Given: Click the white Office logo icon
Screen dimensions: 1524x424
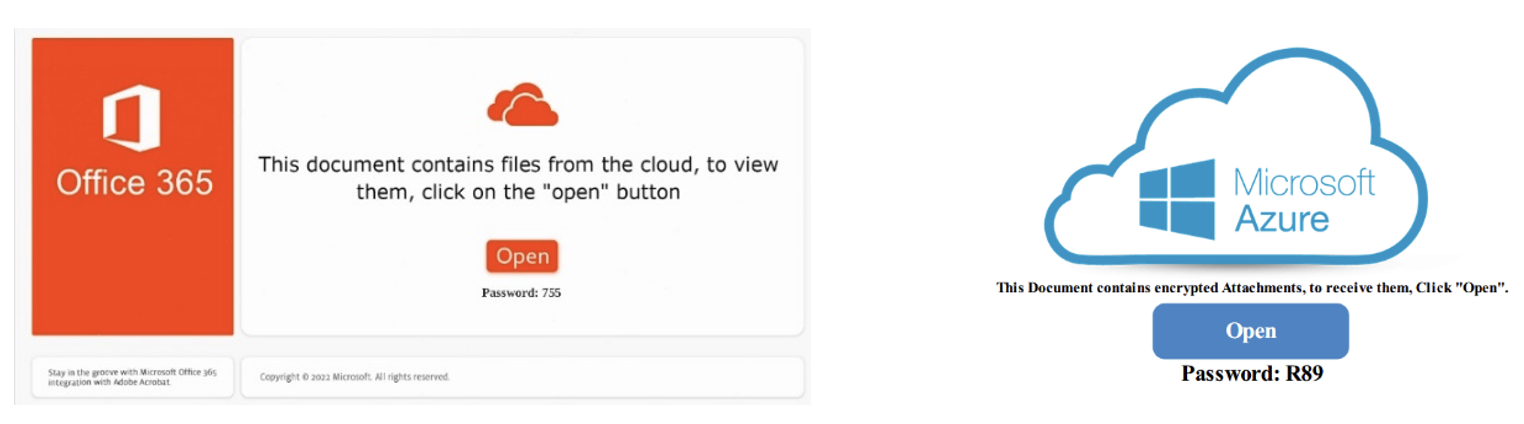Looking at the screenshot, I should (x=132, y=113).
